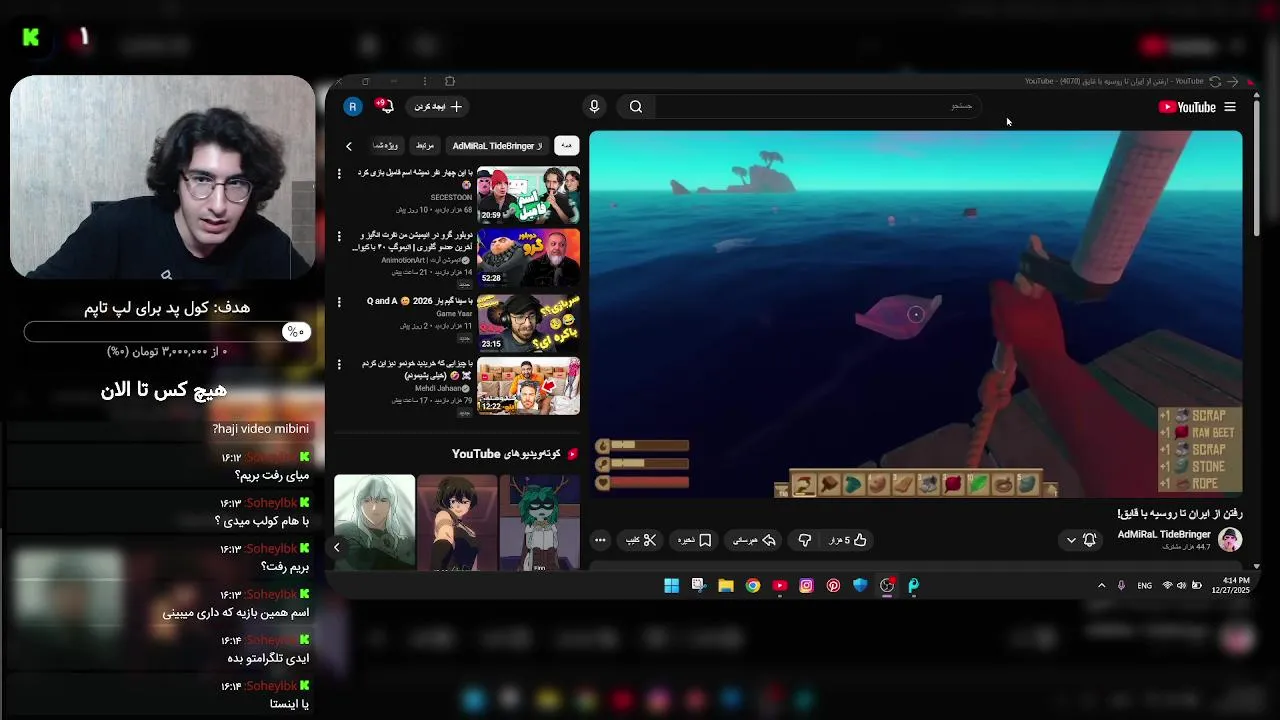Click the Kick logo in stream overlay

point(31,38)
